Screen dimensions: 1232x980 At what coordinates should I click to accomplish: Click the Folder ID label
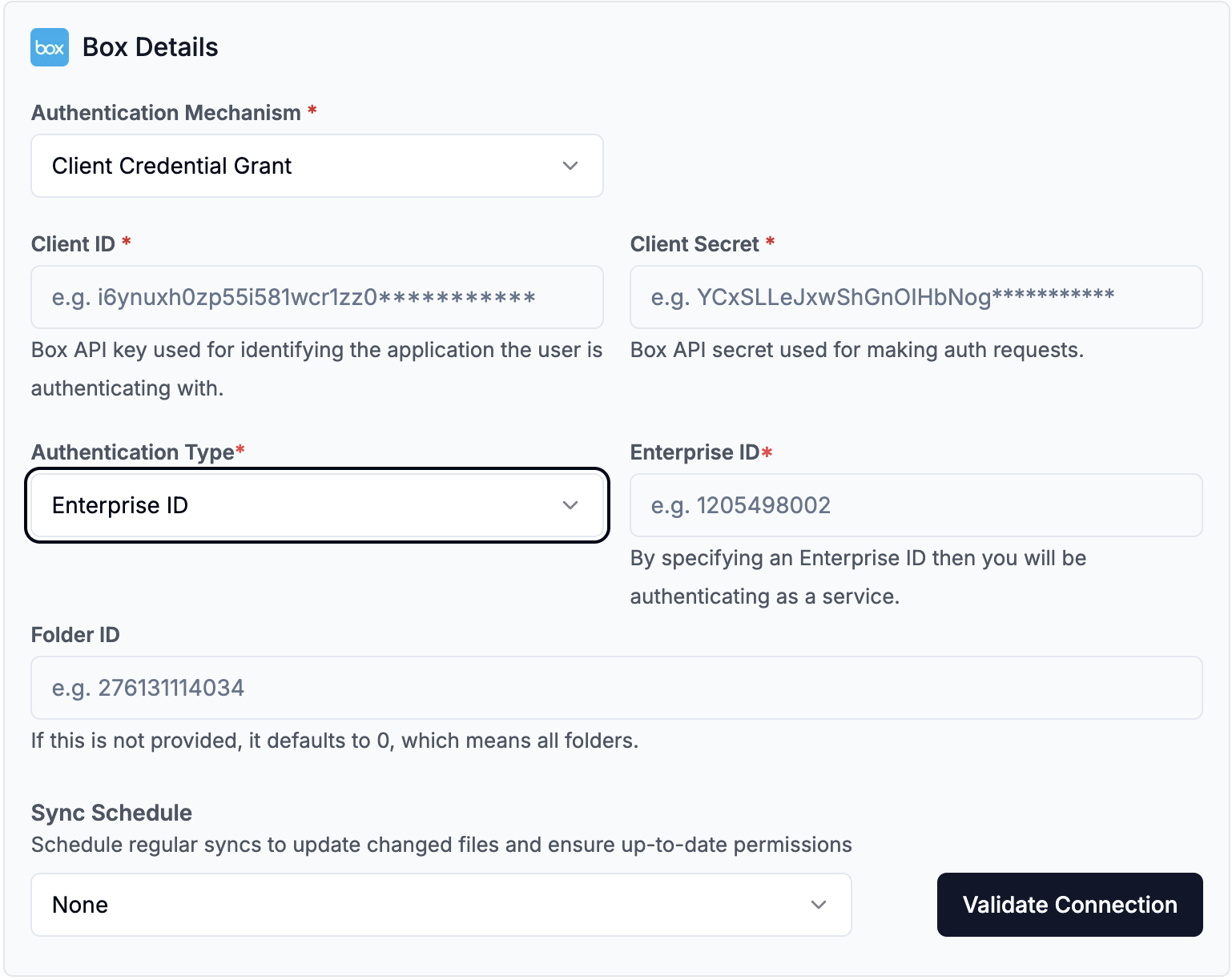(75, 635)
